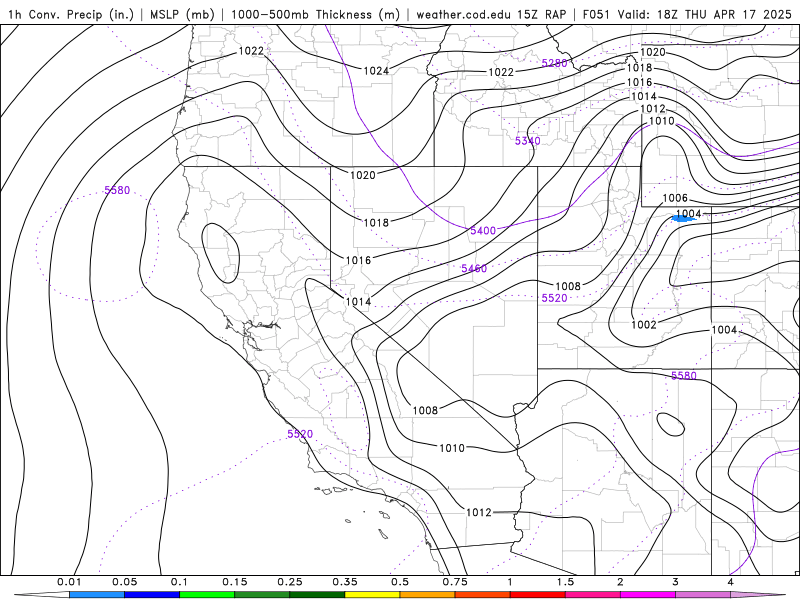This screenshot has width=800, height=600.
Task: Click the yellow 0.35–0.5 color bar segment
Action: click(x=372, y=595)
